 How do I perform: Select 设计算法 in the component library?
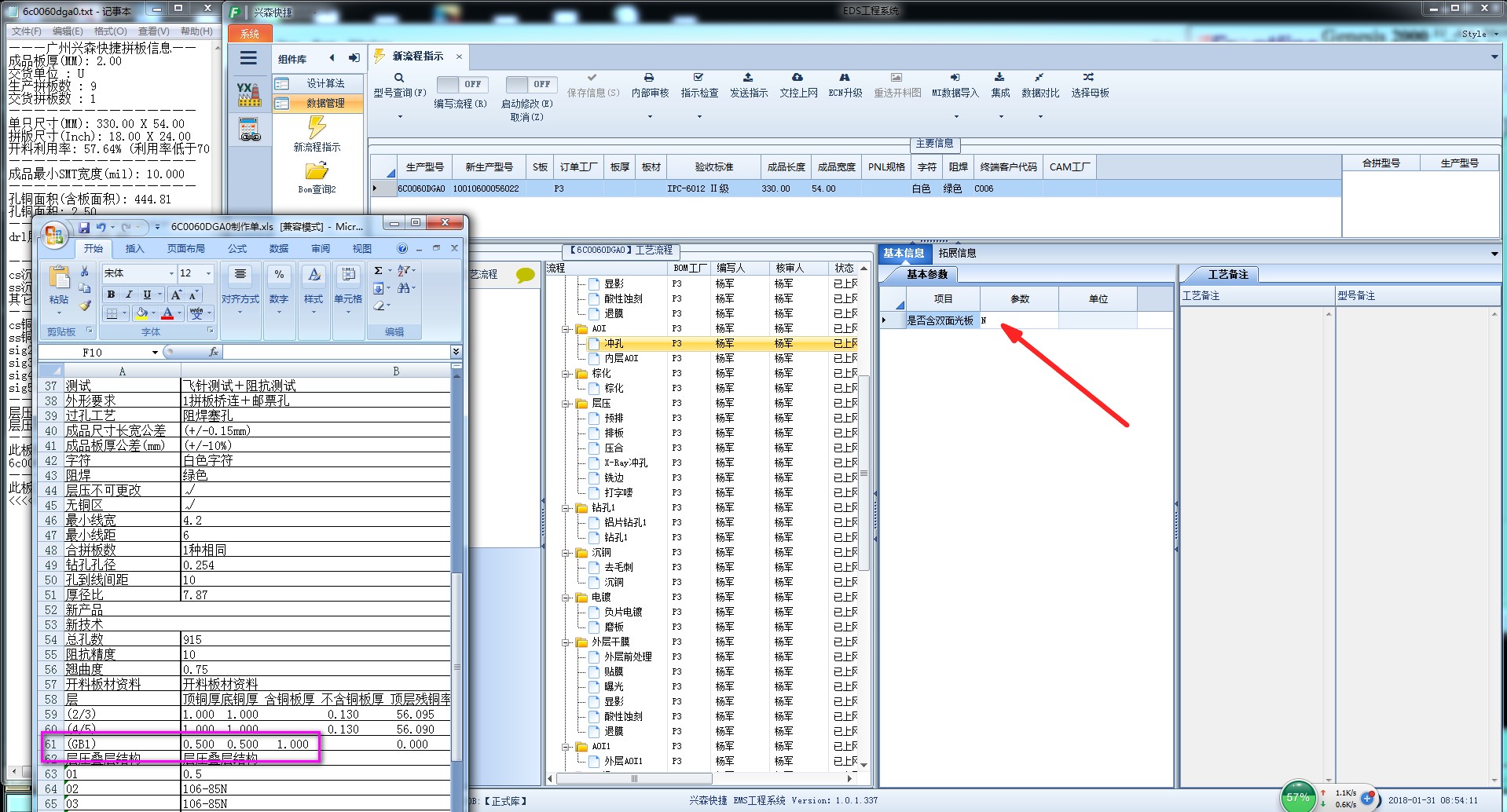pos(318,83)
